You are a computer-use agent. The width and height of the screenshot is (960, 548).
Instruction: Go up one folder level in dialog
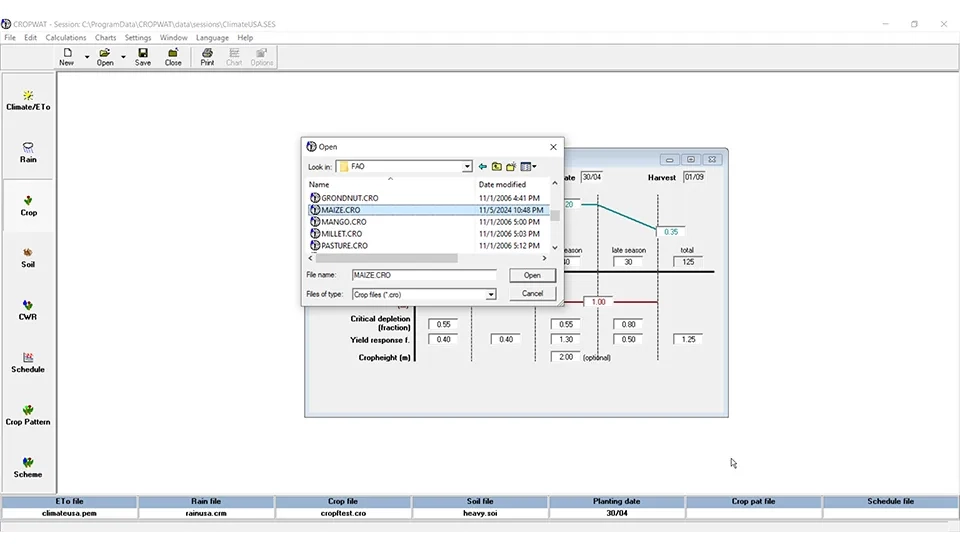pyautogui.click(x=497, y=167)
